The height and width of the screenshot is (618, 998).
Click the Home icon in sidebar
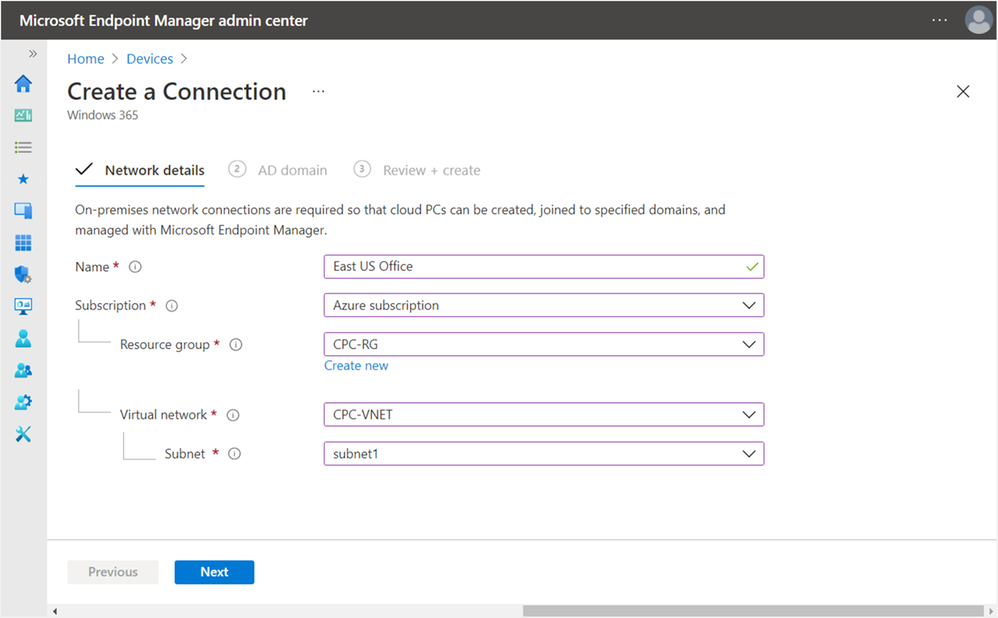click(23, 84)
